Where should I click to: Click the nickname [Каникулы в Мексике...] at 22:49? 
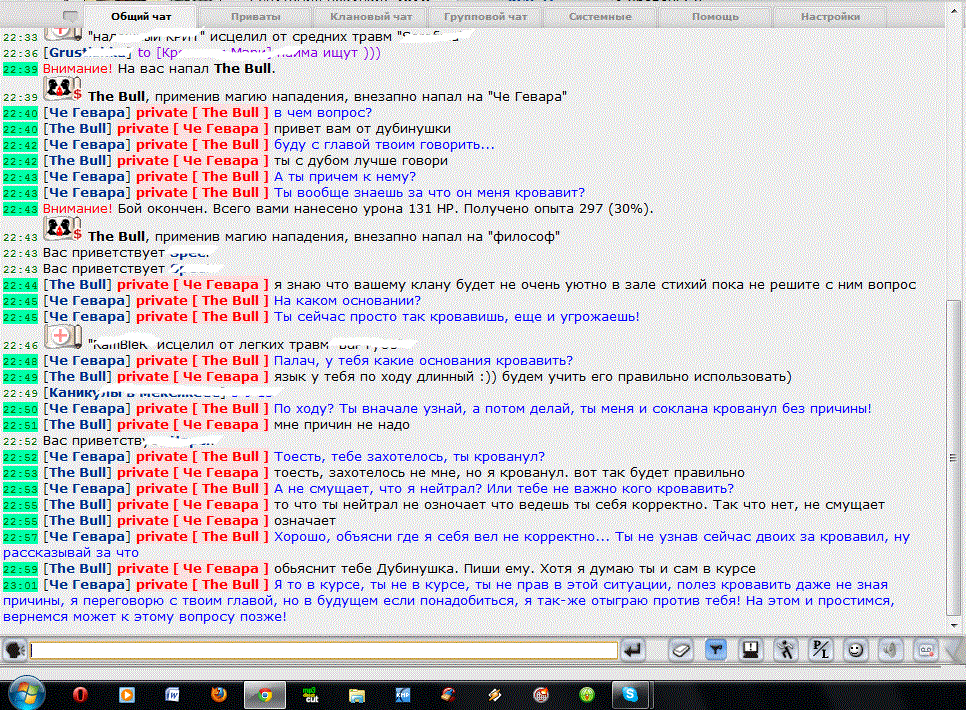pos(135,393)
